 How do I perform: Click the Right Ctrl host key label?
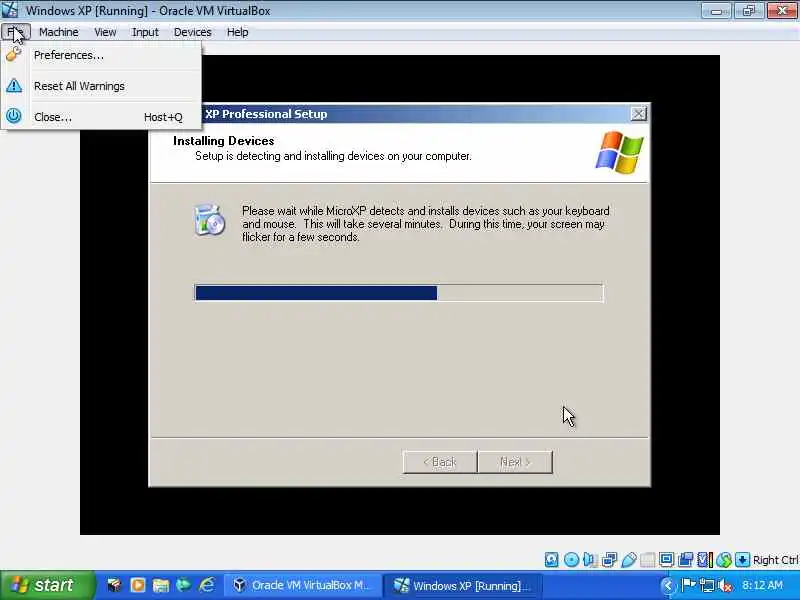(776, 560)
